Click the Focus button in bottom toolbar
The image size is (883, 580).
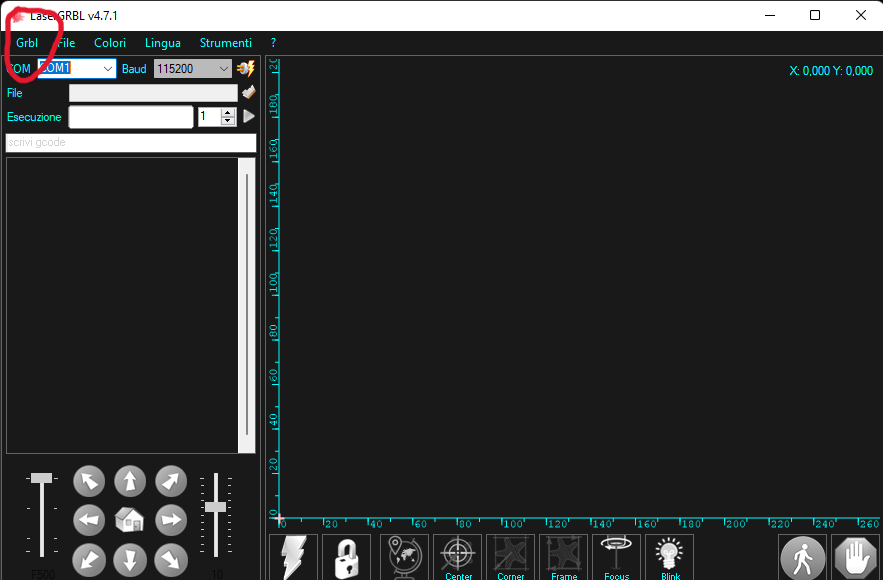[617, 559]
